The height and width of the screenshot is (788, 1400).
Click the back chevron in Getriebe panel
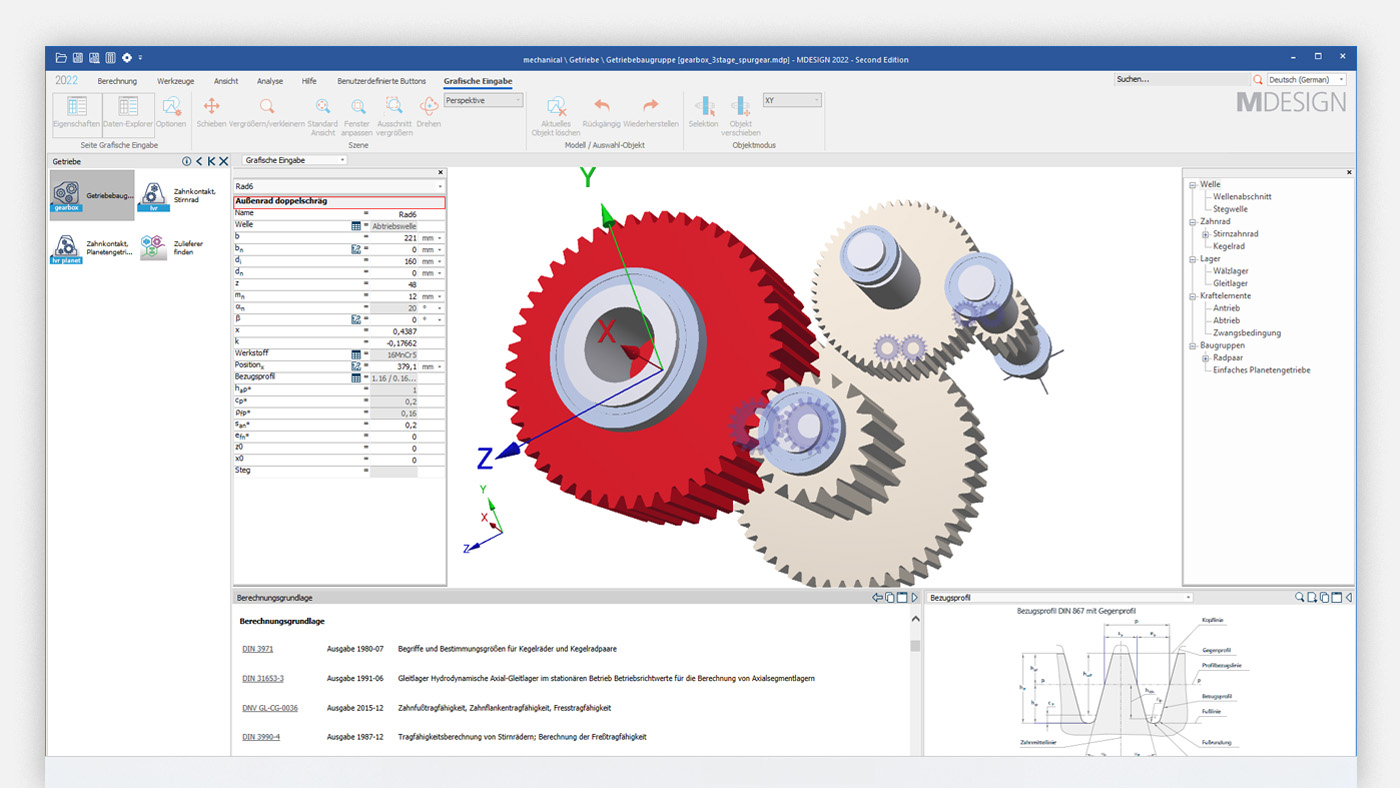(199, 161)
